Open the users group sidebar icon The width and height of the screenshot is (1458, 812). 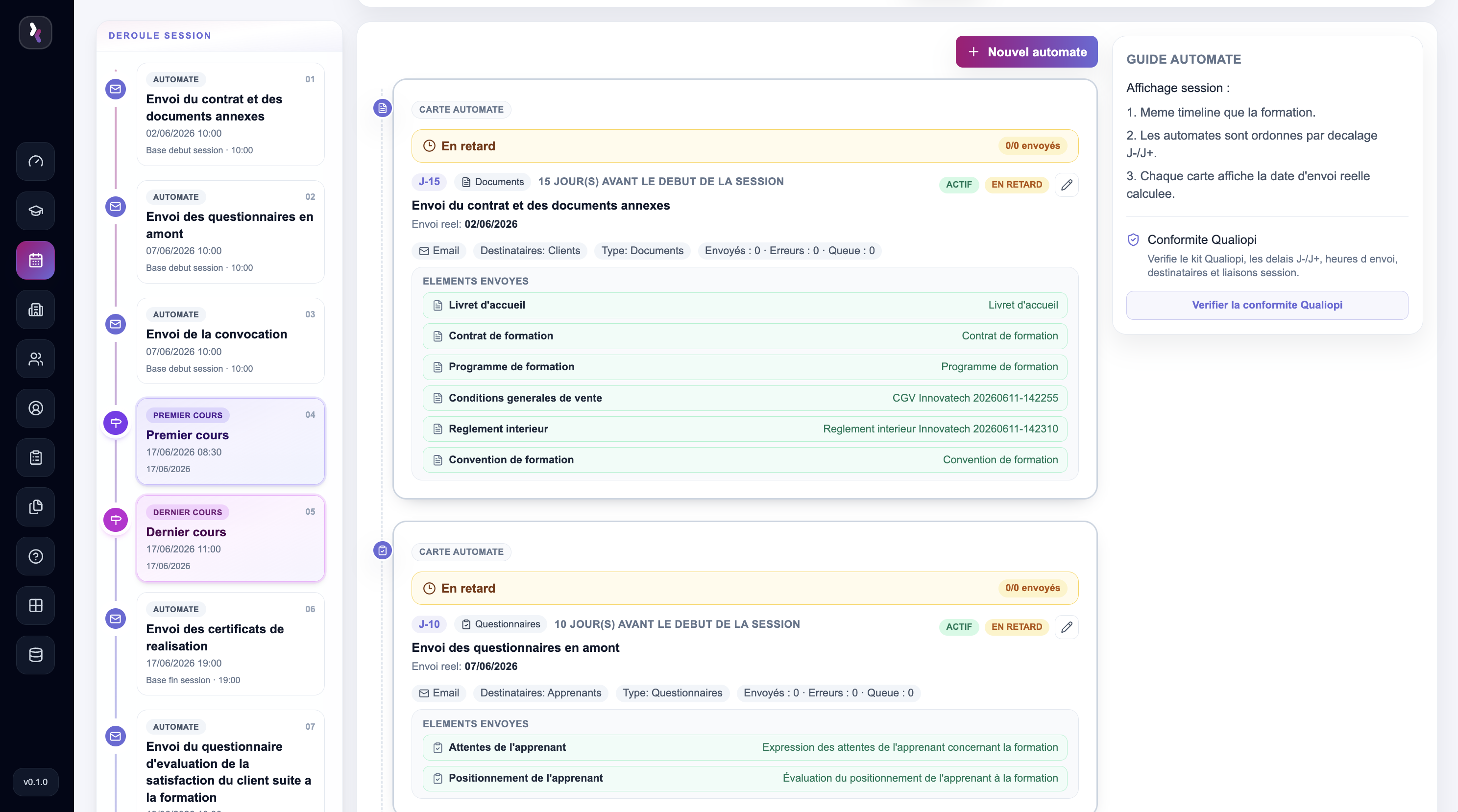(36, 359)
